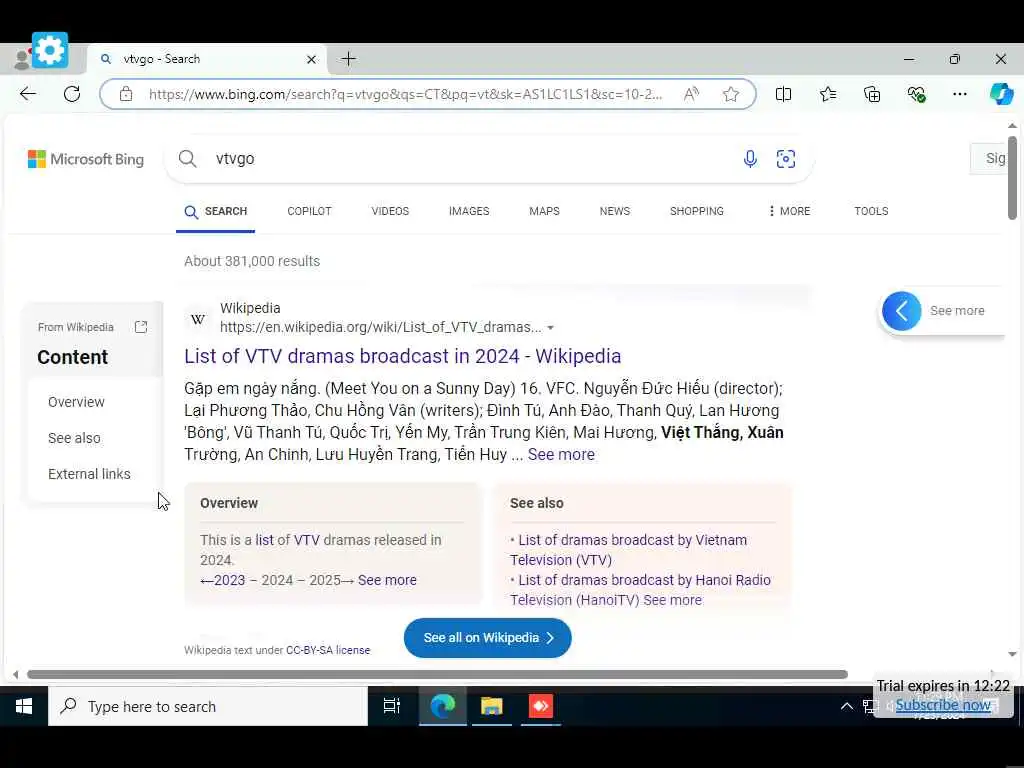Open Browser essentials heart icon
Image resolution: width=1024 pixels, height=768 pixels.
pos(916,94)
